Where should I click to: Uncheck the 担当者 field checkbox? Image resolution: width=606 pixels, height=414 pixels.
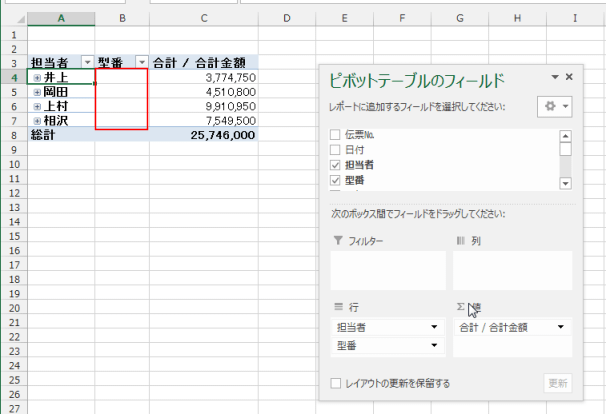[336, 164]
